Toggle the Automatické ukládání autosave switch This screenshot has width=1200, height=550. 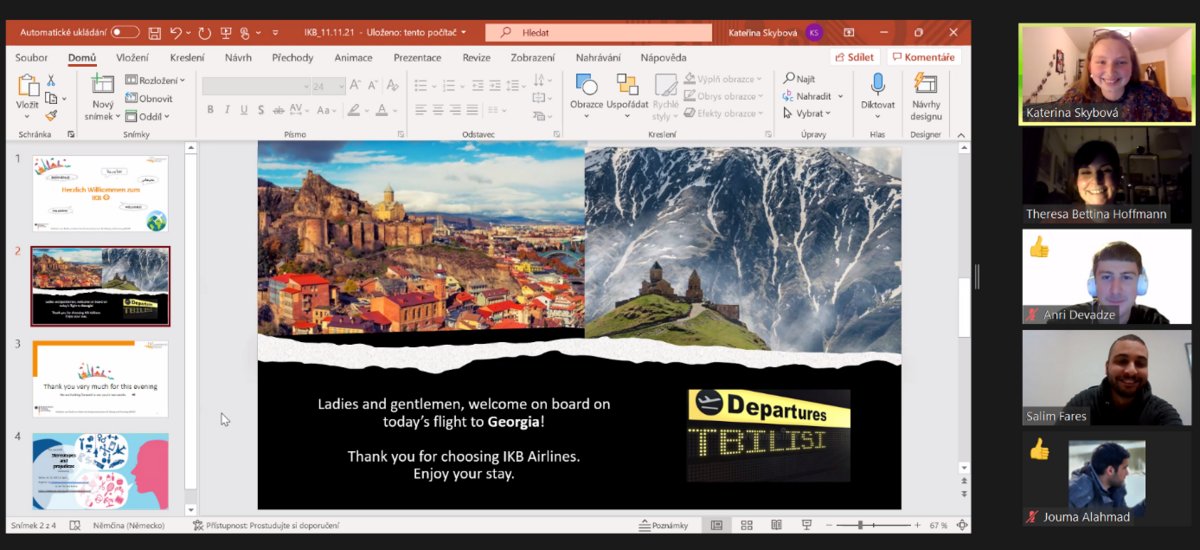click(125, 32)
